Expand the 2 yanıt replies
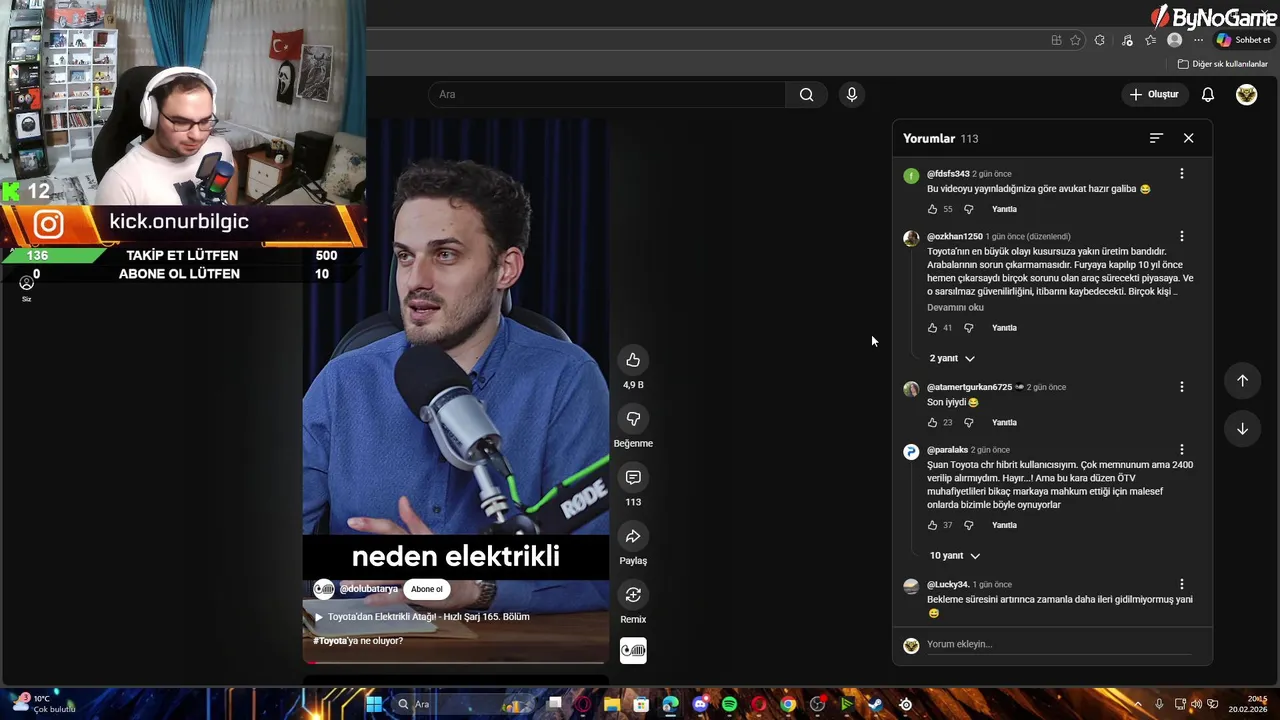This screenshot has height=720, width=1280. click(x=952, y=358)
